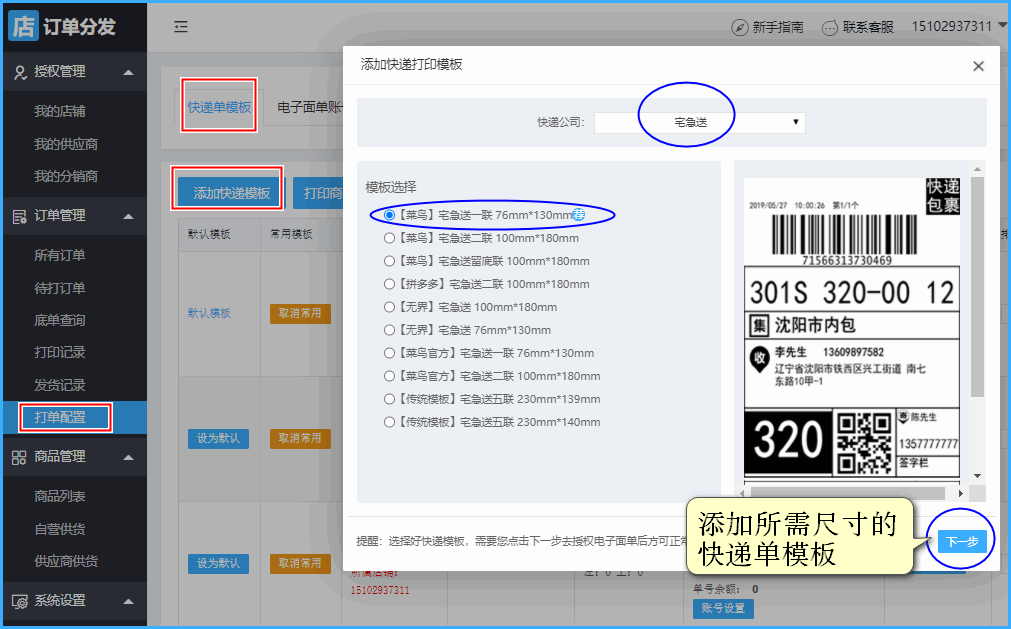The height and width of the screenshot is (629, 1011).
Task: Open 商品列表 in the sidebar
Action: tap(60, 496)
